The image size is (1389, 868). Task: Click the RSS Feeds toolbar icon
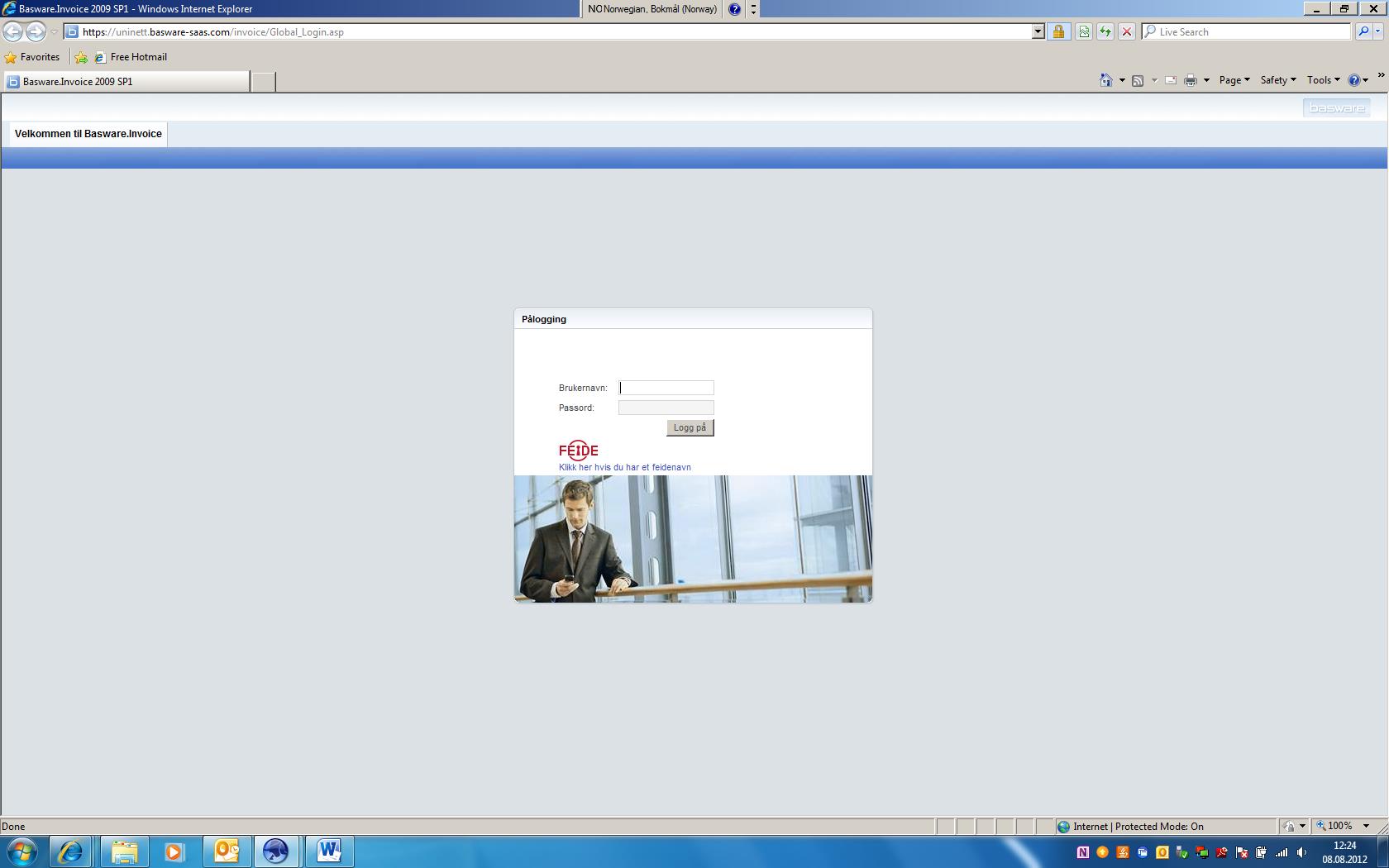click(x=1138, y=80)
